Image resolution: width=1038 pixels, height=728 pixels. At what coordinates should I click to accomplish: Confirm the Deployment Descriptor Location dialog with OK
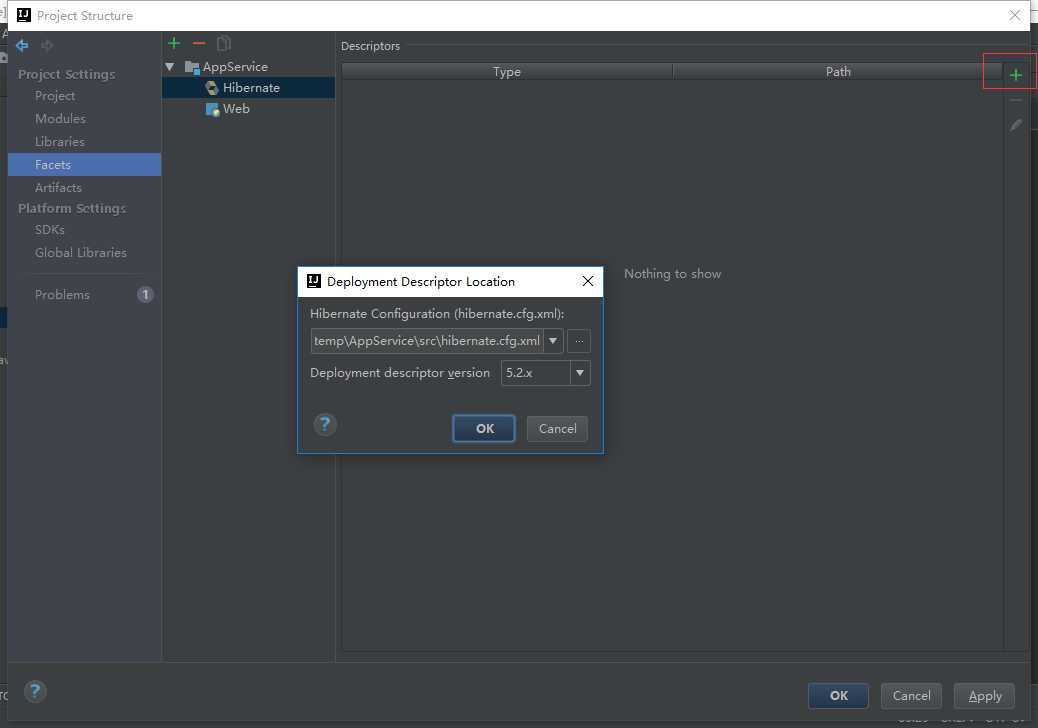[x=484, y=428]
